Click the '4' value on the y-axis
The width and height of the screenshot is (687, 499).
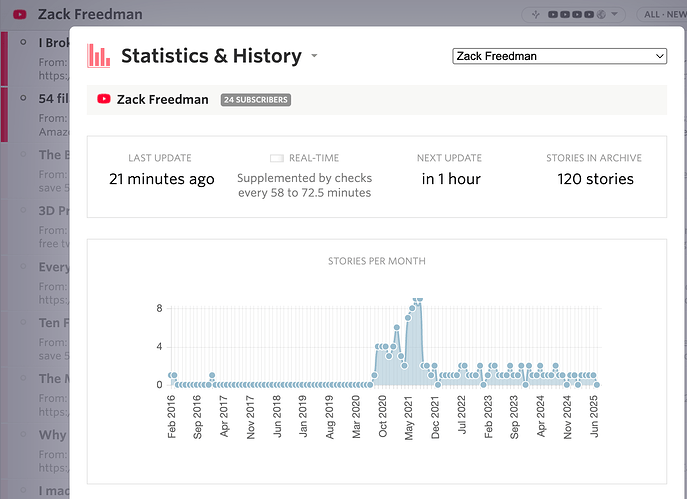[159, 347]
